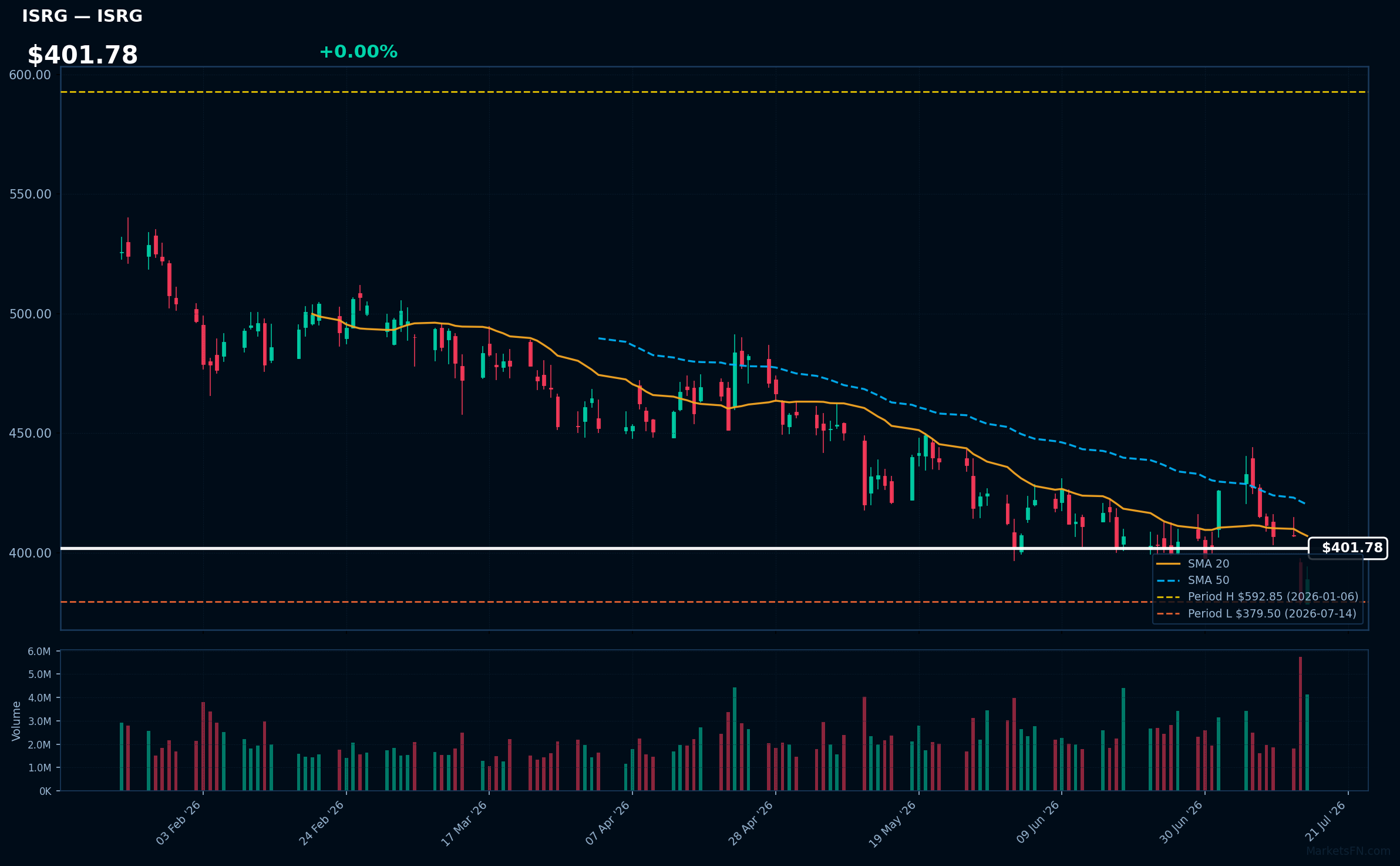Click the 600.00 price axis label
The width and height of the screenshot is (1400, 866).
[x=30, y=75]
